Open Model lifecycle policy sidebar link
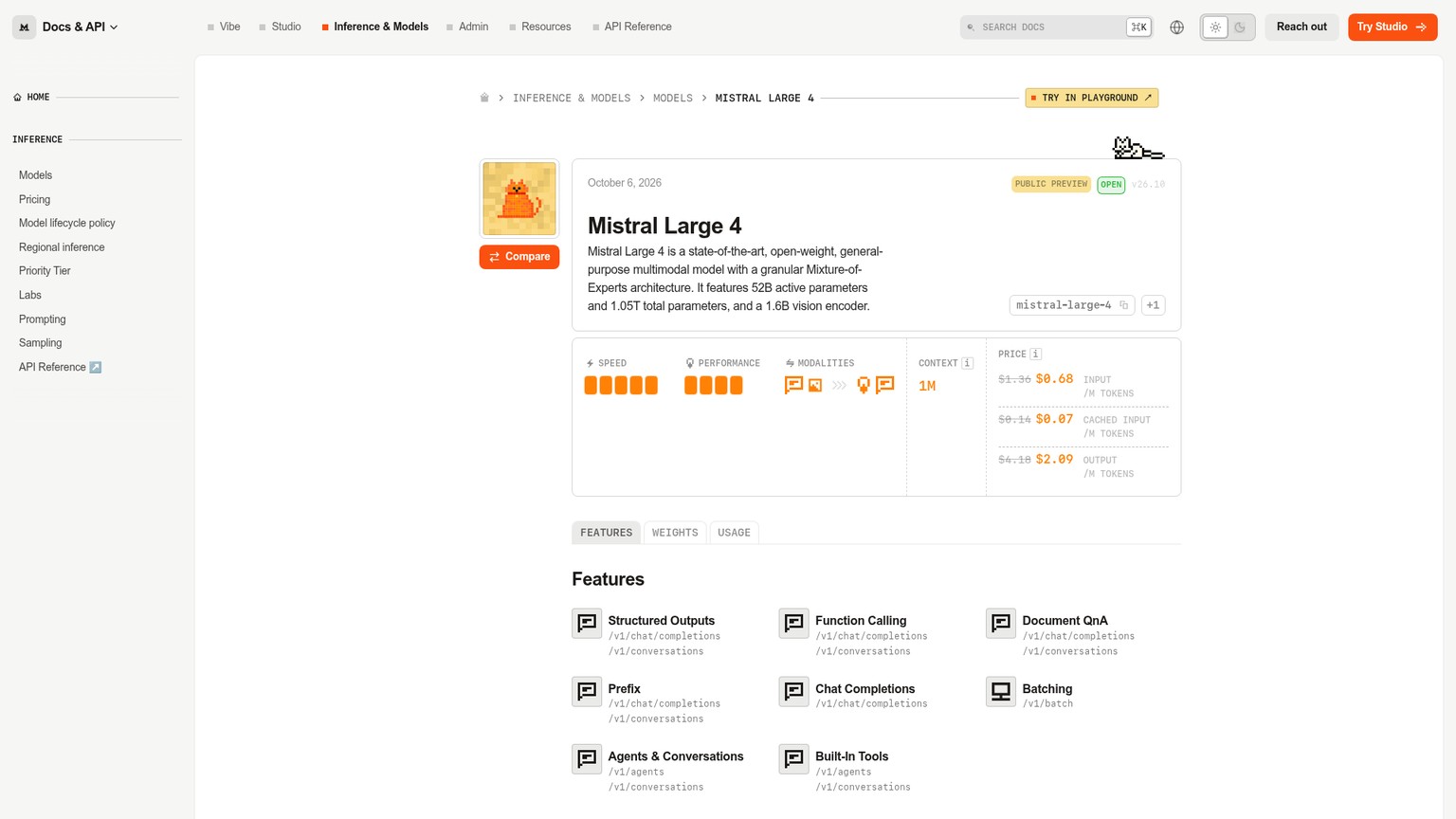The width and height of the screenshot is (1456, 819). [x=67, y=223]
